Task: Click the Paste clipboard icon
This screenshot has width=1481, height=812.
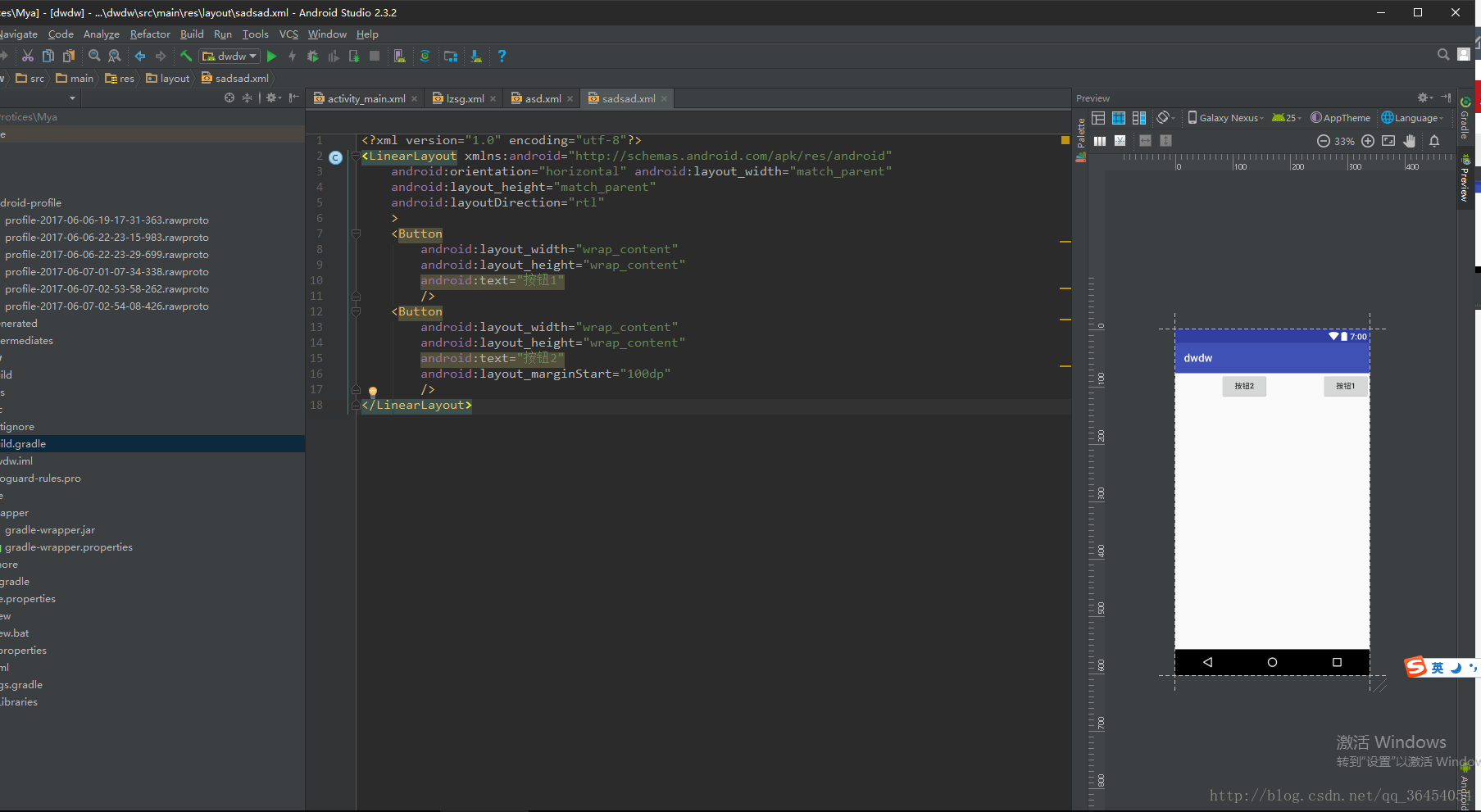Action: (x=69, y=56)
